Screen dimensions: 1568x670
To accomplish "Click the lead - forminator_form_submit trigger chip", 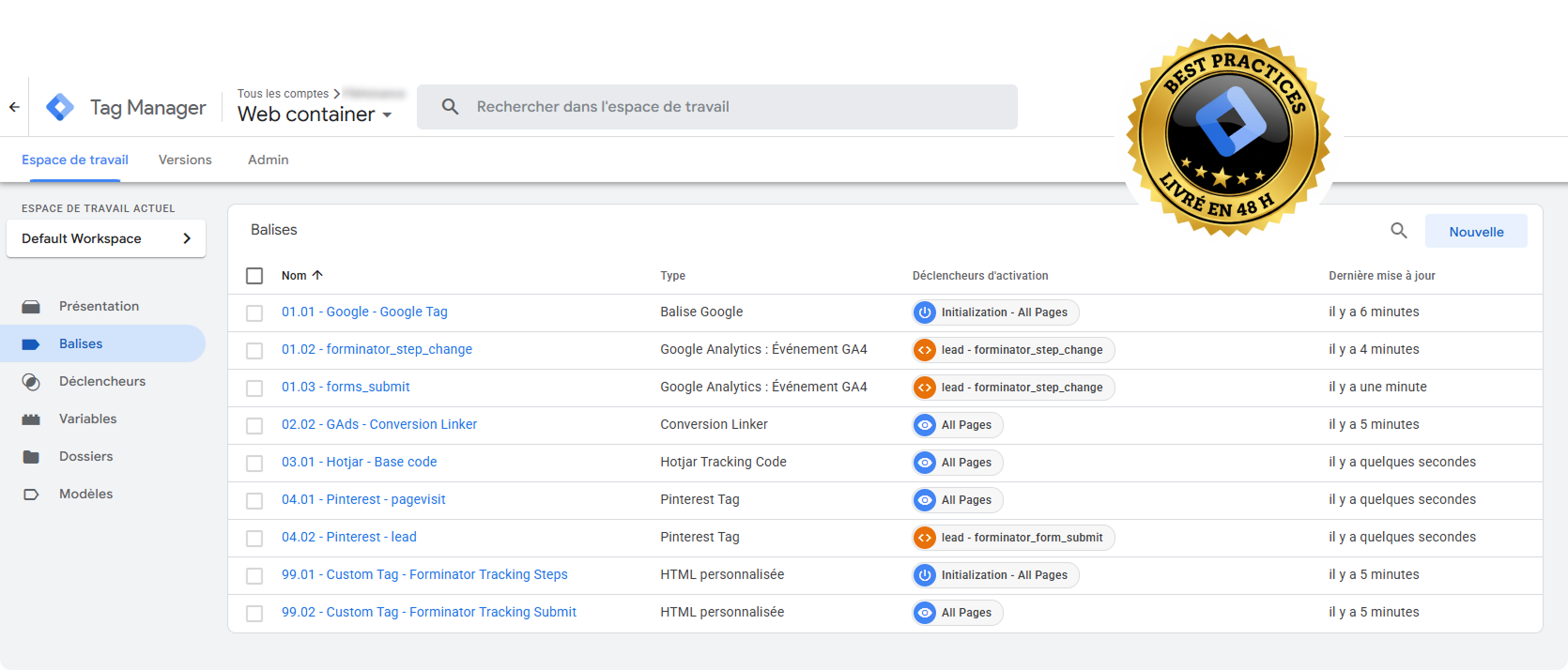I will point(1013,538).
